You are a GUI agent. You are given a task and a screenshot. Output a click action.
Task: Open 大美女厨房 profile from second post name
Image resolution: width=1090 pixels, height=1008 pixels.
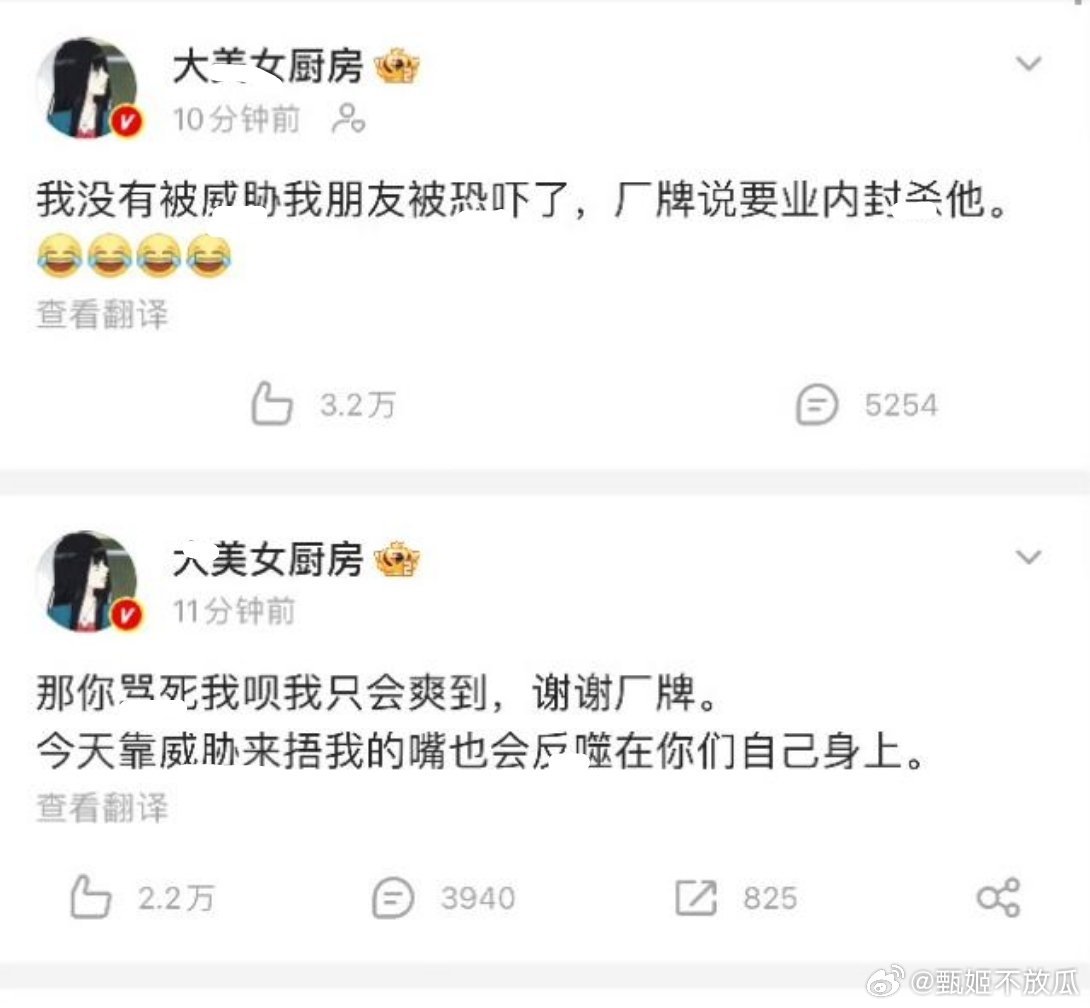point(268,560)
